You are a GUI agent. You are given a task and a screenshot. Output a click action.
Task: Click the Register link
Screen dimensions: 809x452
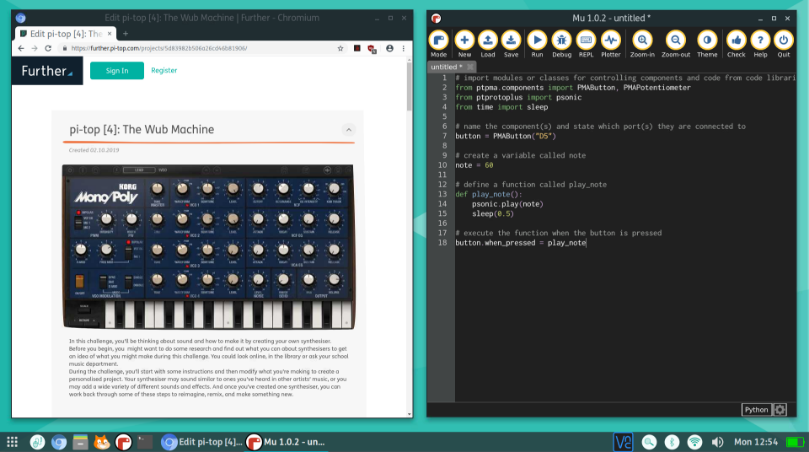coord(164,71)
